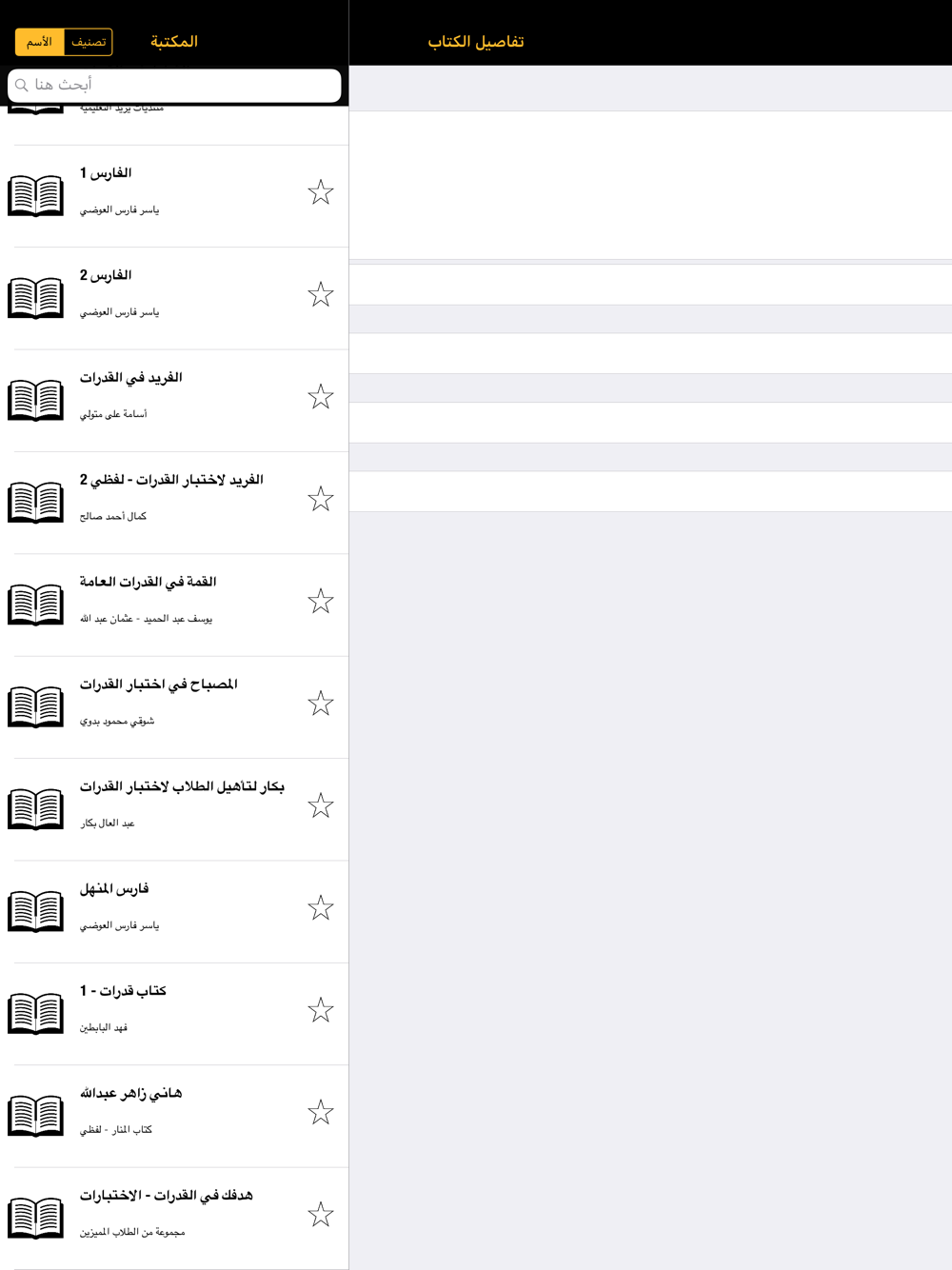
Task: Focus the أبحث هنا search field
Action: (174, 86)
